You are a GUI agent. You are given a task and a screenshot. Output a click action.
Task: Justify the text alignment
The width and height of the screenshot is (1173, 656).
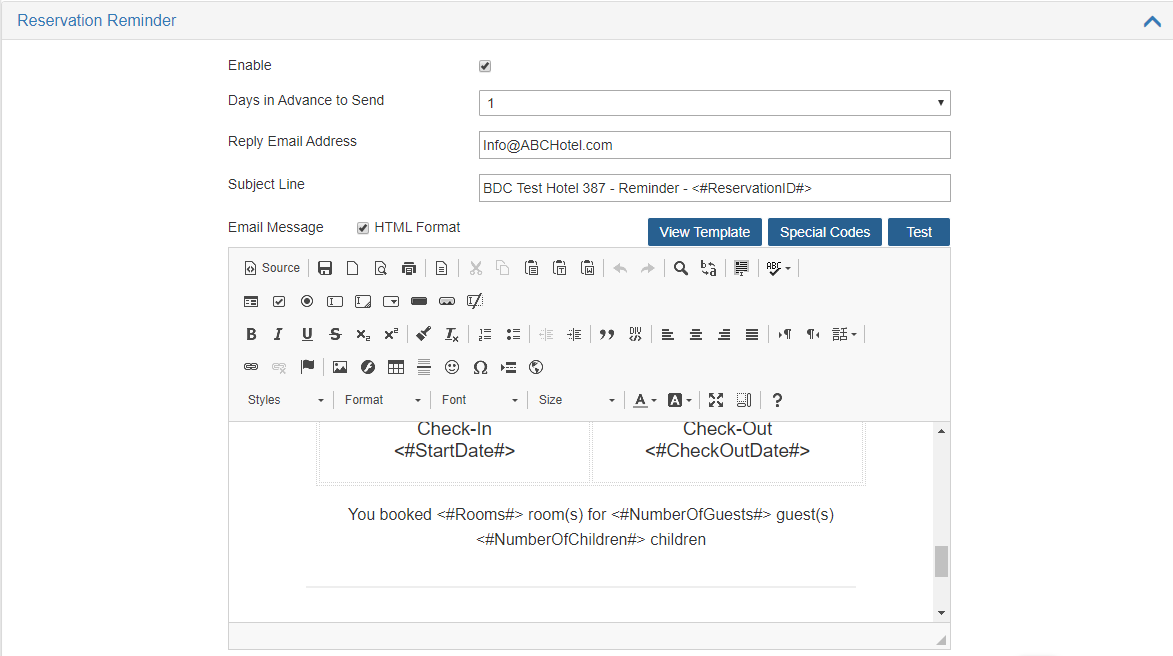(x=752, y=334)
